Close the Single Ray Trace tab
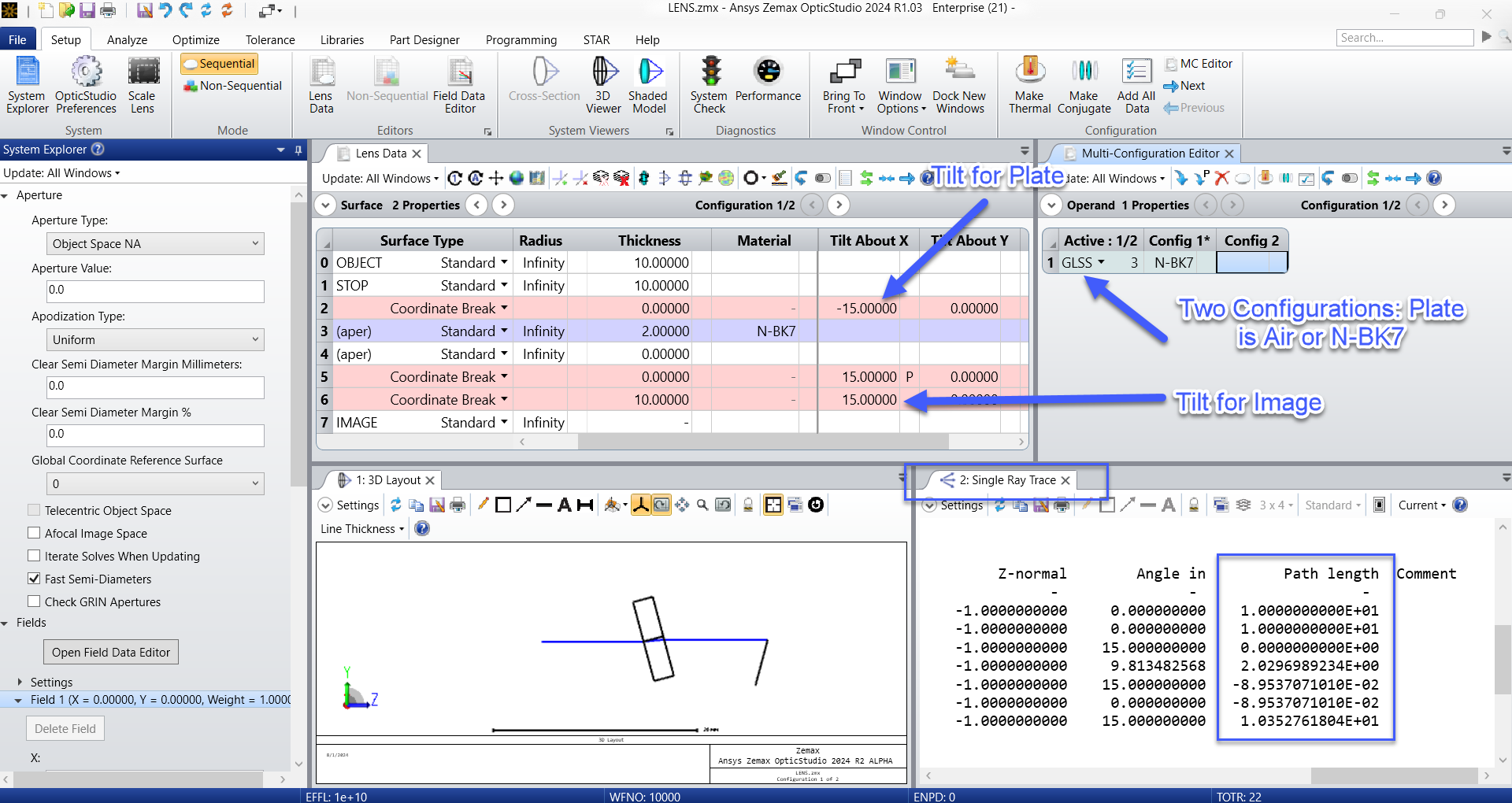 (1065, 480)
